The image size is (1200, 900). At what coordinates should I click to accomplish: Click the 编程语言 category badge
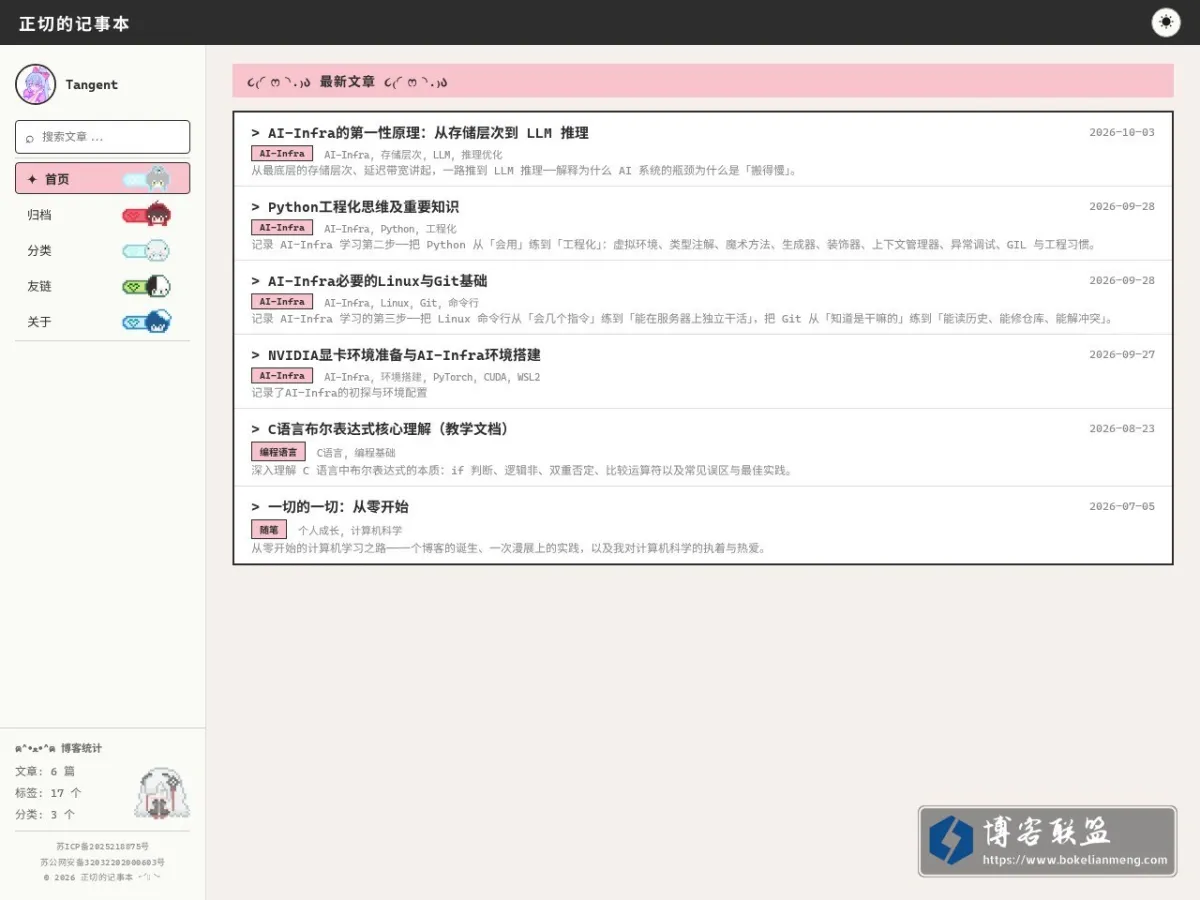tap(278, 452)
